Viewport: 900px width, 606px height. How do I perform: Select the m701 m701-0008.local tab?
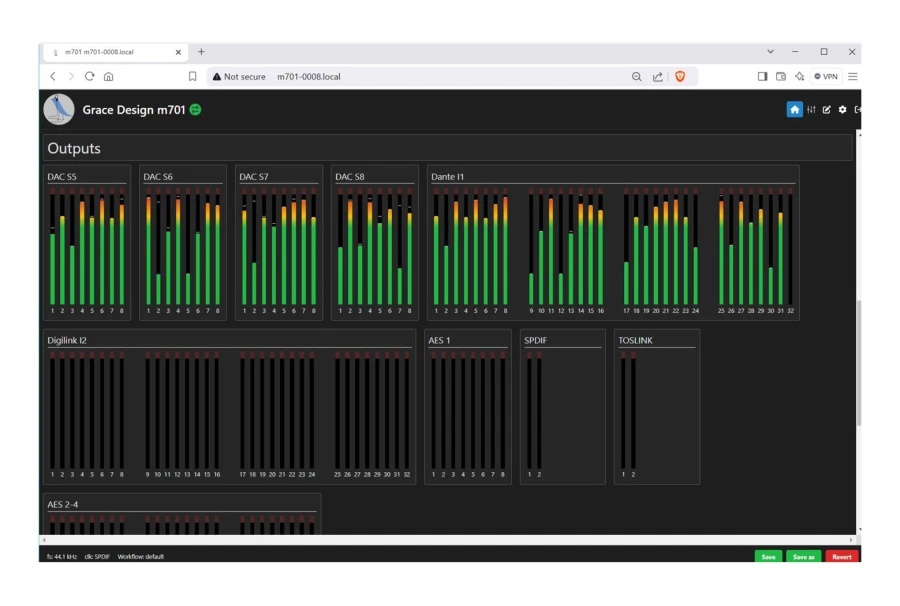115,52
